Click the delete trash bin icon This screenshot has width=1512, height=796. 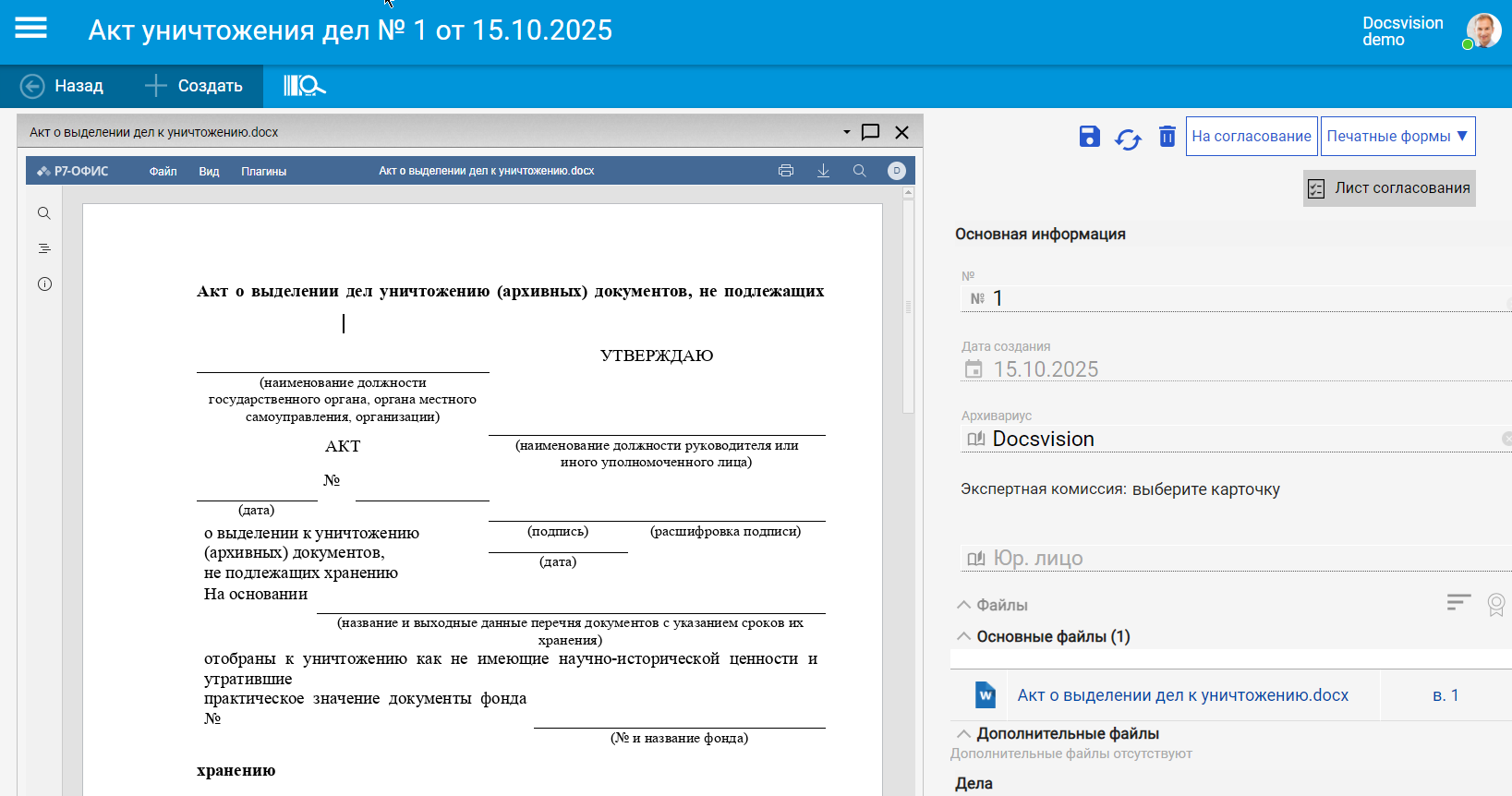pyautogui.click(x=1167, y=137)
